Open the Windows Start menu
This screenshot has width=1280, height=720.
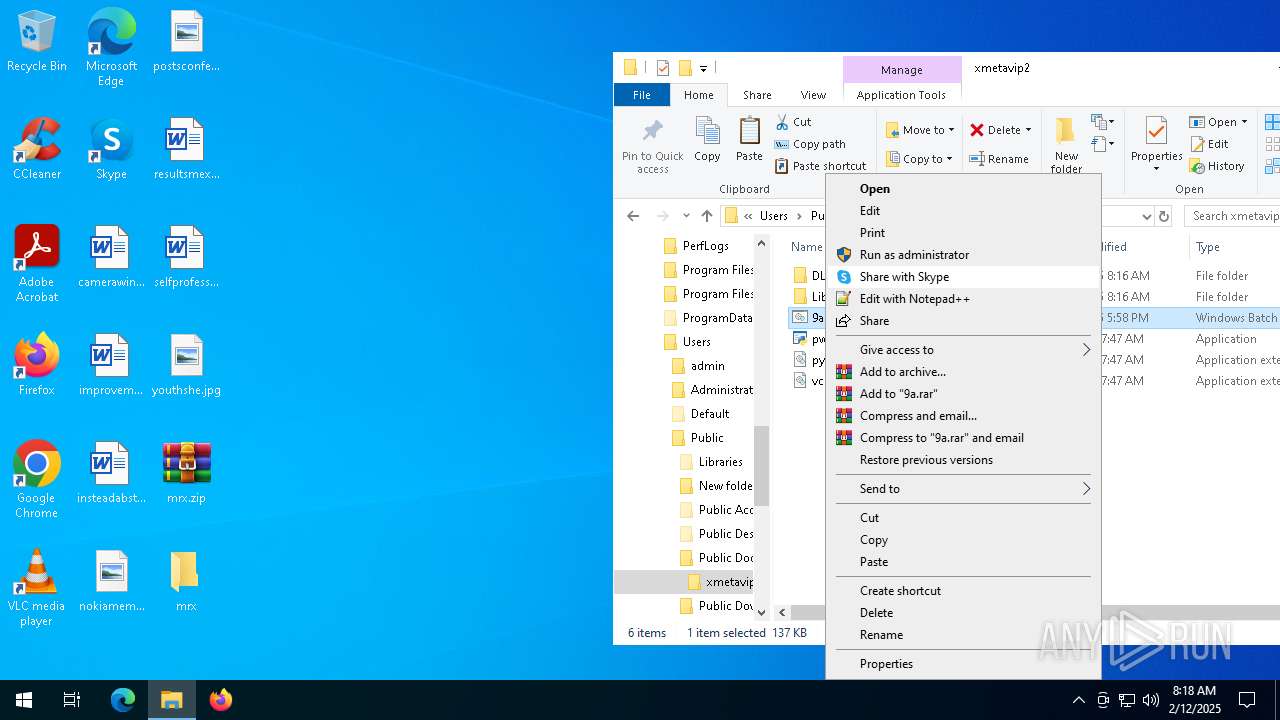[x=24, y=700]
